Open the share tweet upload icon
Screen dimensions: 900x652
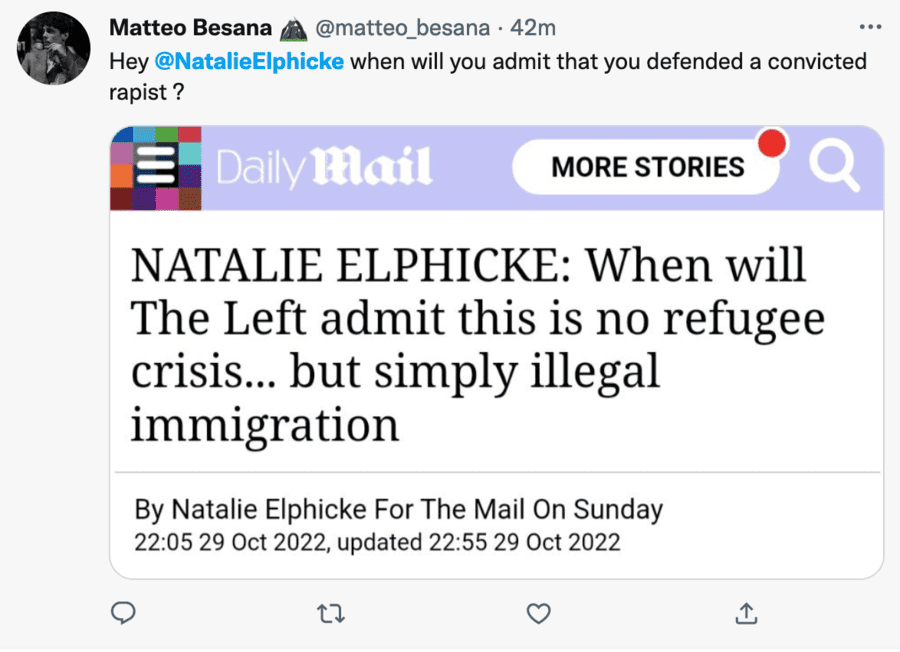pos(746,612)
